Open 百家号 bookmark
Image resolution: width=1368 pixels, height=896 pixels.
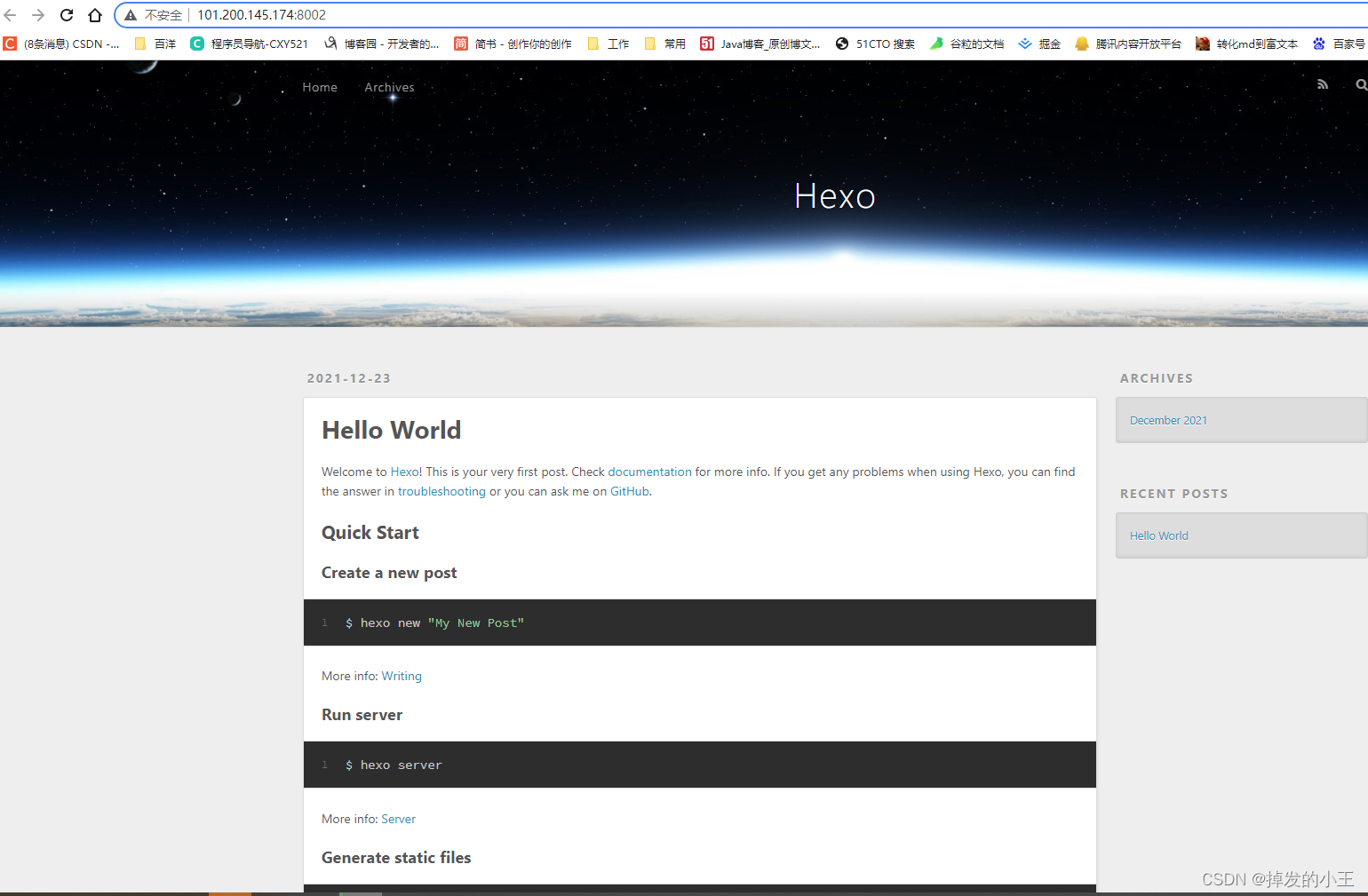1339,44
